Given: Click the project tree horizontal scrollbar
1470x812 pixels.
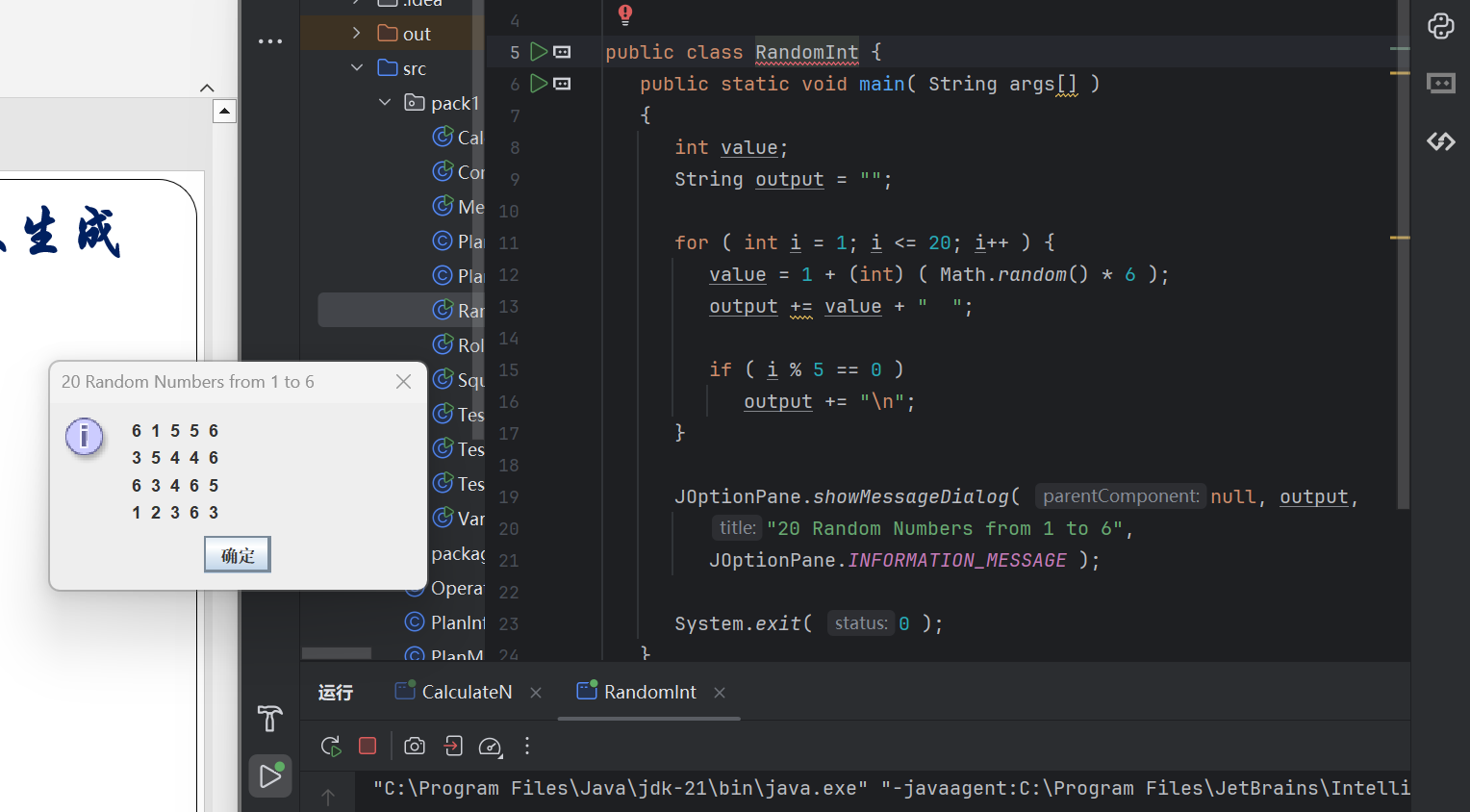Looking at the screenshot, I should 336,653.
